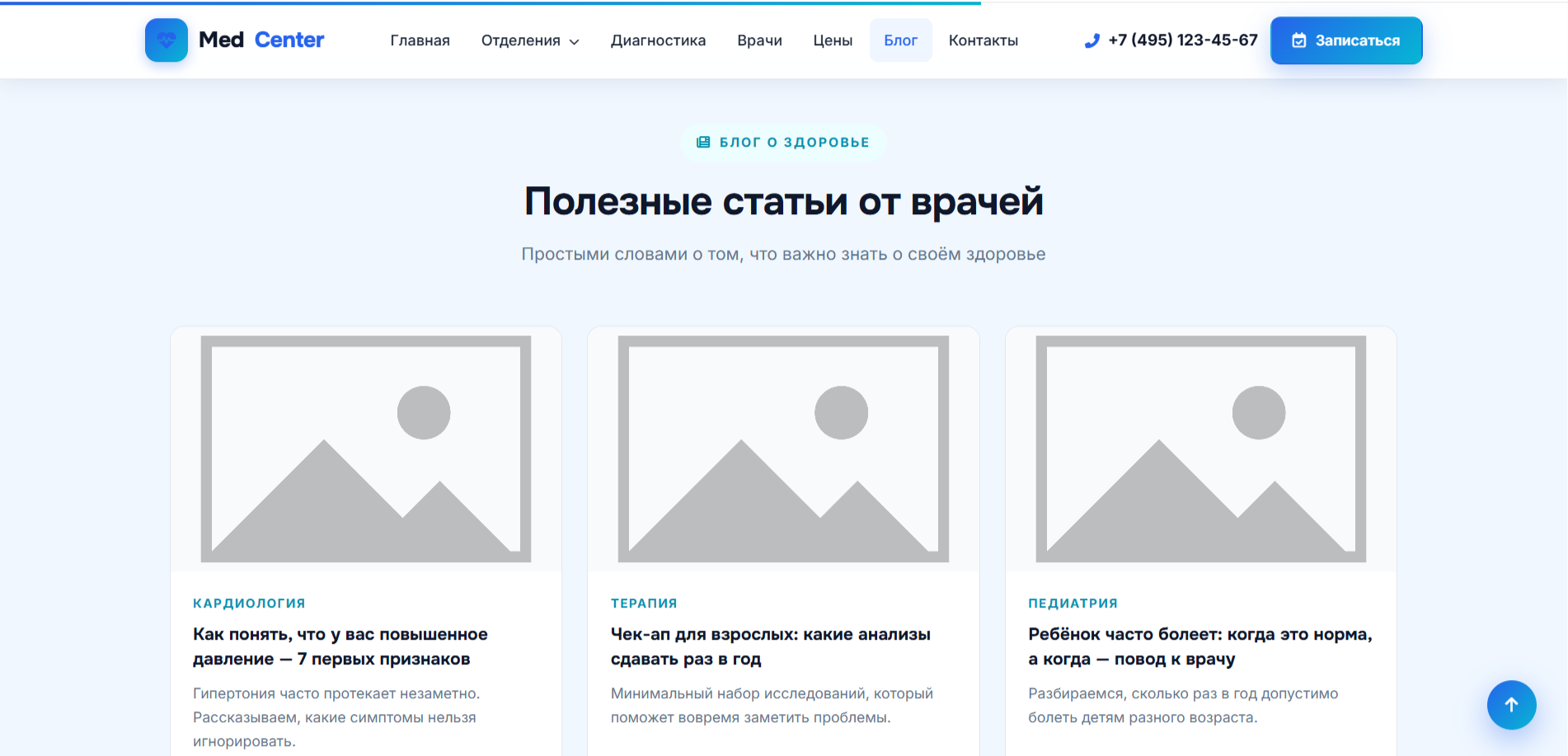Go to the Диагностика page
Viewport: 1568px width, 756px height.
tap(658, 40)
